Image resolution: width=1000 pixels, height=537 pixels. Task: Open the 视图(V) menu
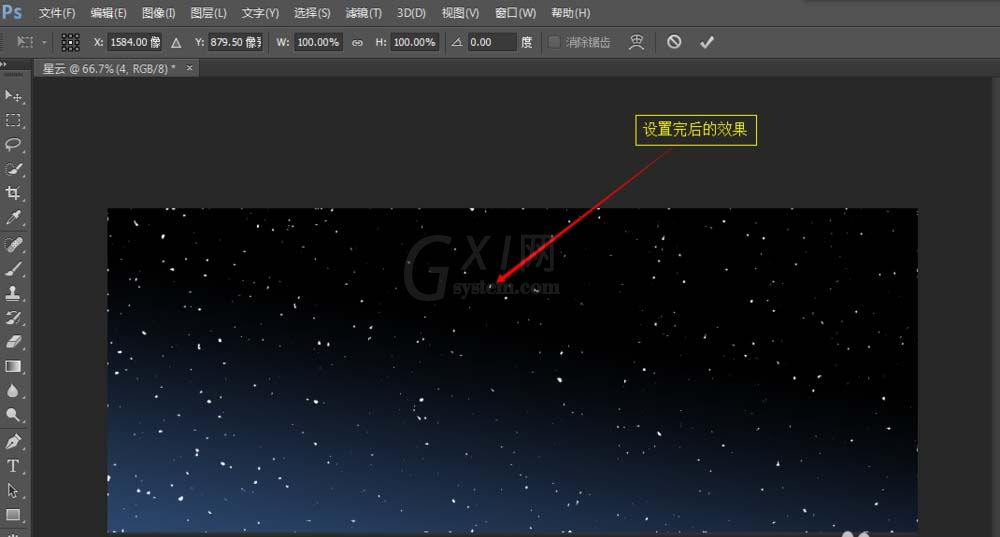point(460,13)
